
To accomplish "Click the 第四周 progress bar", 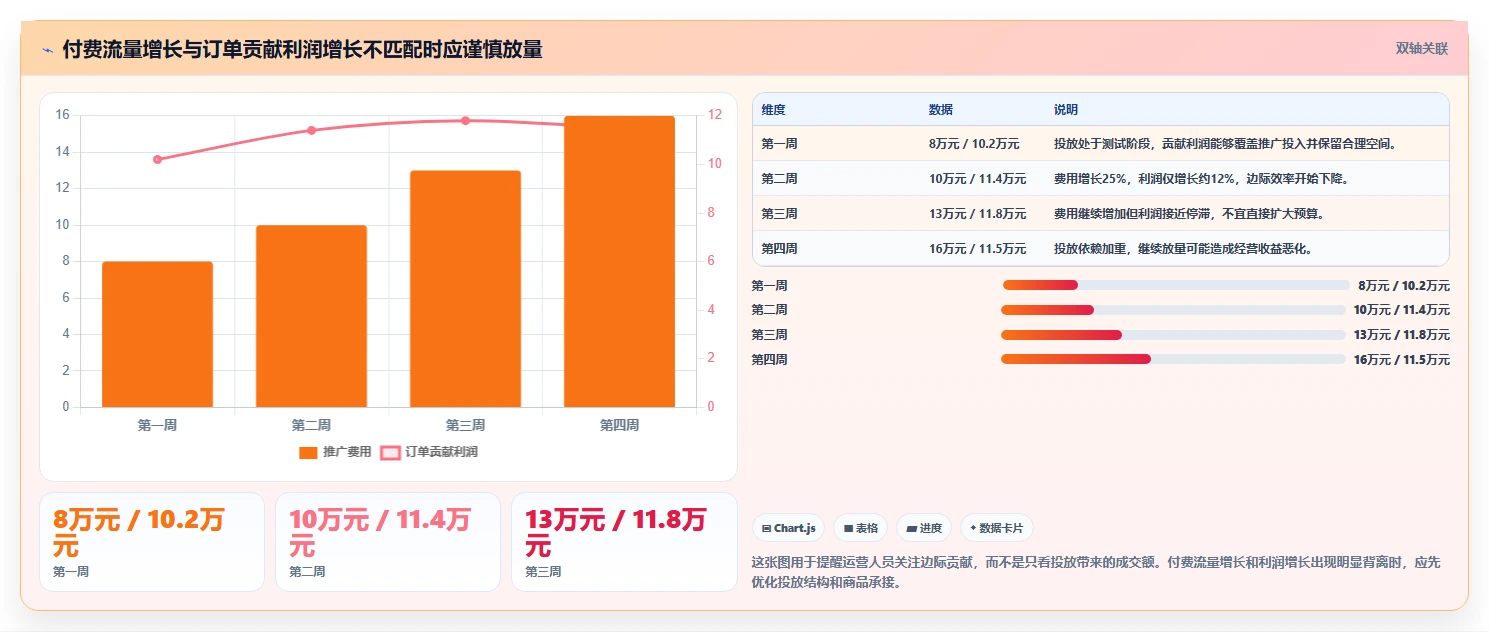I will pos(1173,359).
